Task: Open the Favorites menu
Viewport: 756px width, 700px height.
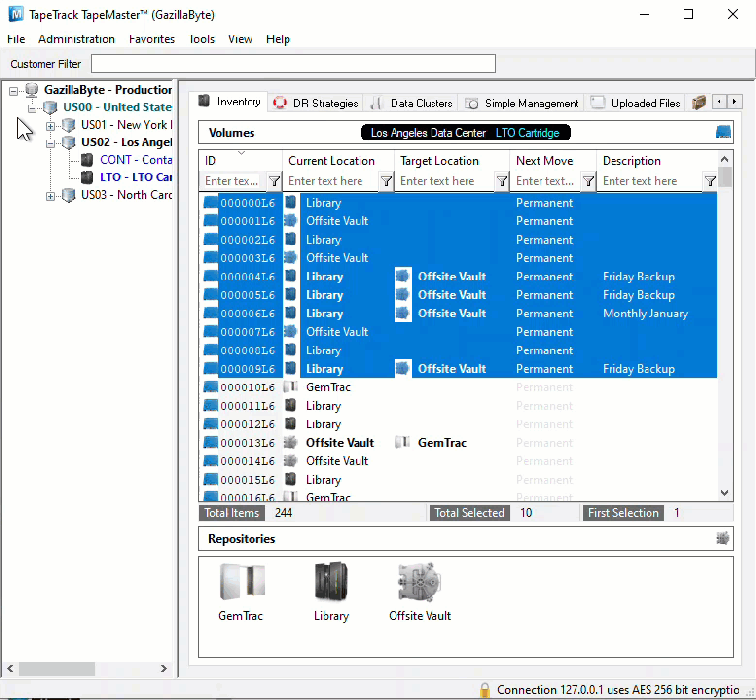Action: pyautogui.click(x=152, y=39)
